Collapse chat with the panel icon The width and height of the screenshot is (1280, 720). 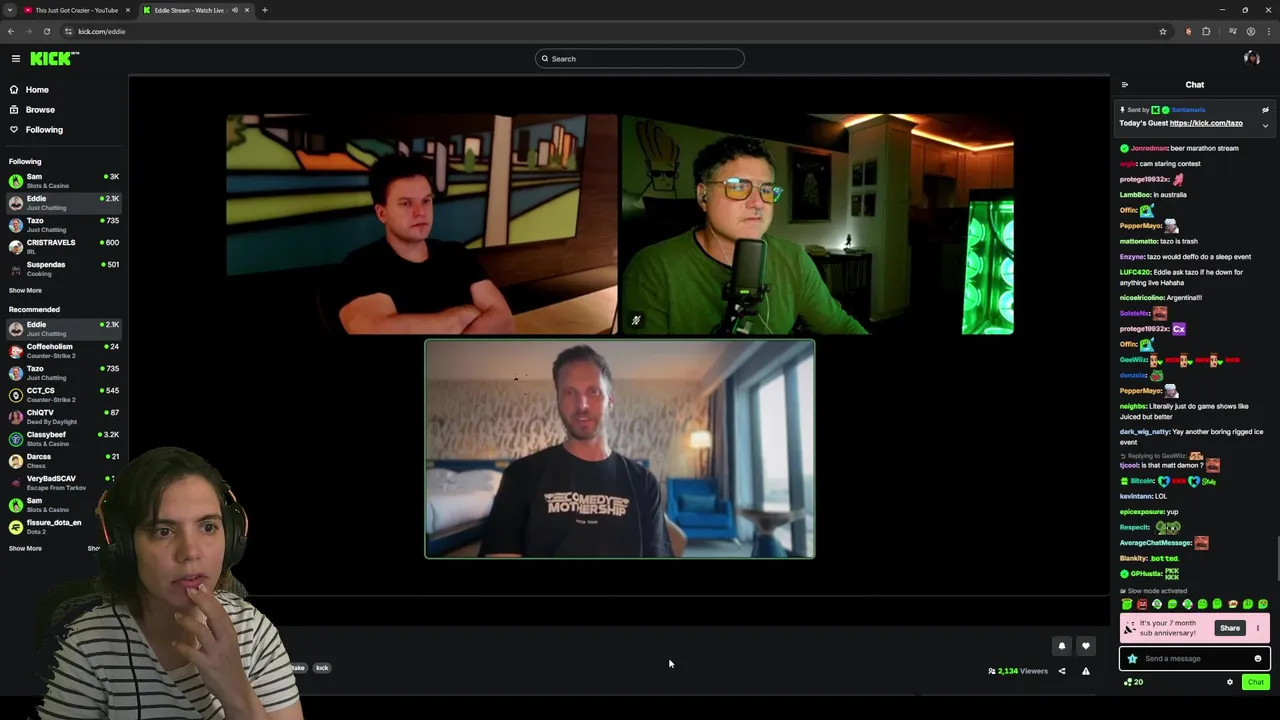point(1124,85)
